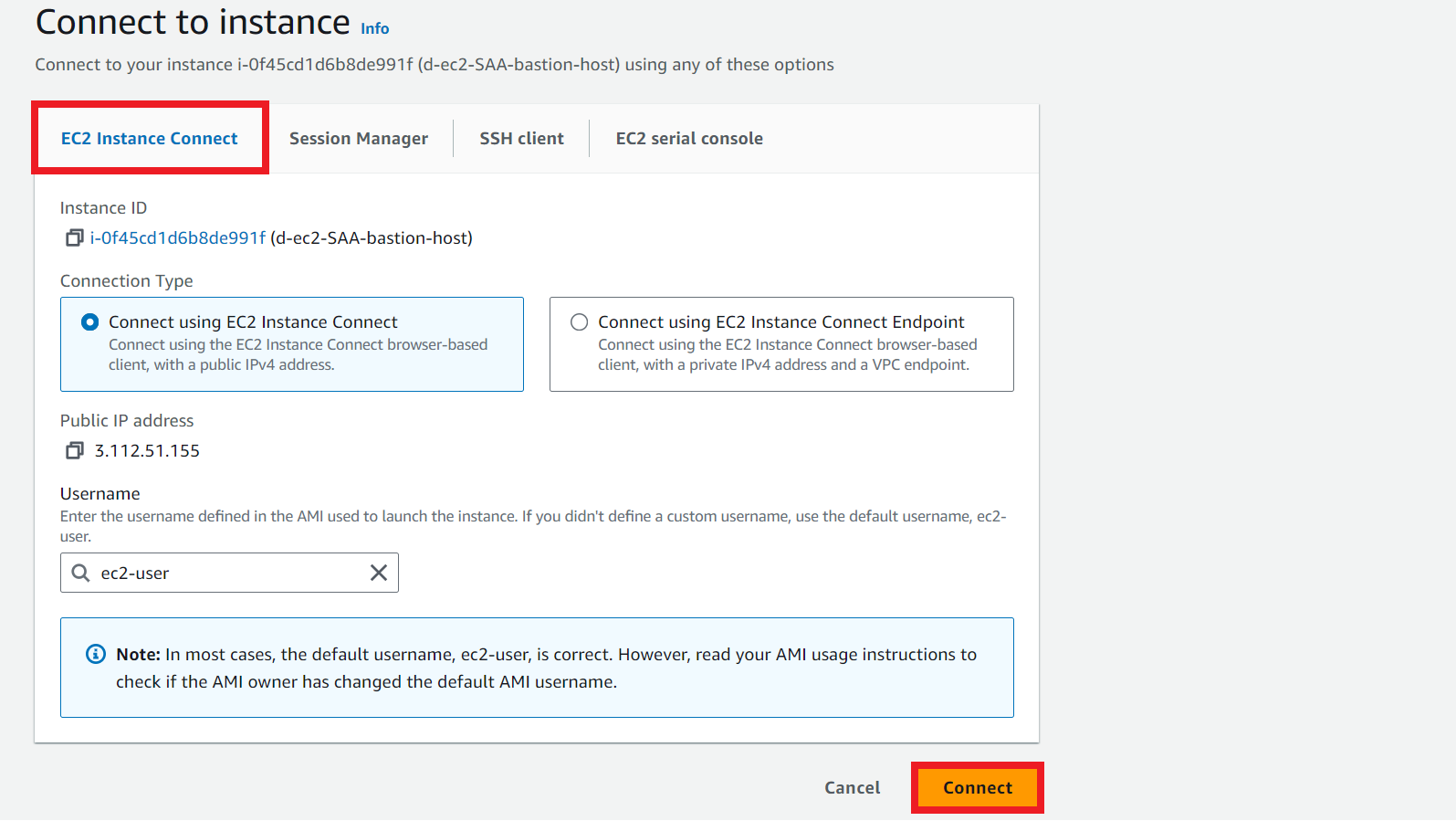Go to the SSH client tab

click(521, 139)
